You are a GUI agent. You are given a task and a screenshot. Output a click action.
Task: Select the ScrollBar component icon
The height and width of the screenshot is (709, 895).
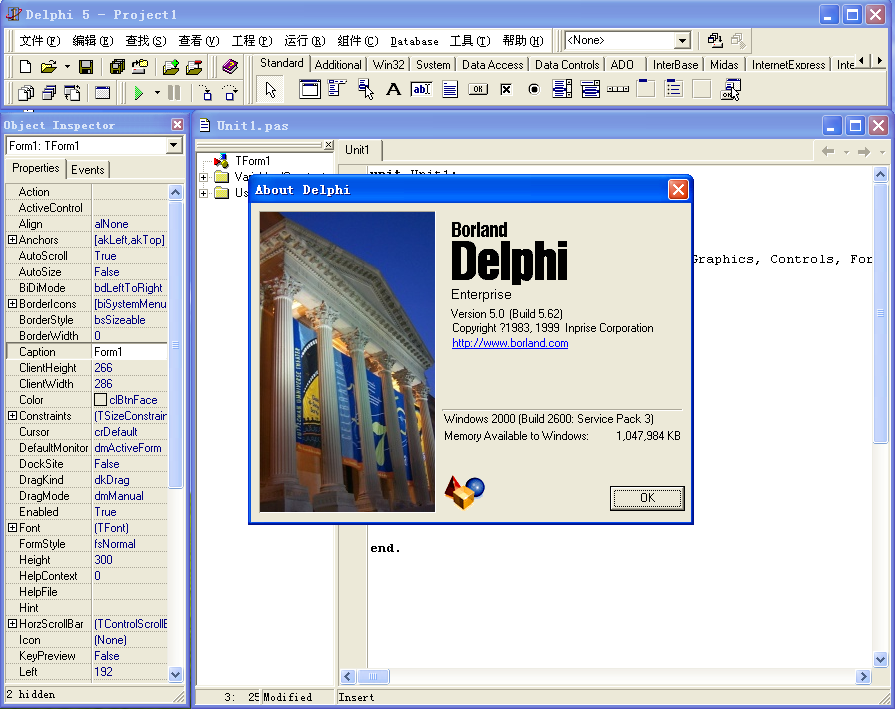click(x=618, y=90)
